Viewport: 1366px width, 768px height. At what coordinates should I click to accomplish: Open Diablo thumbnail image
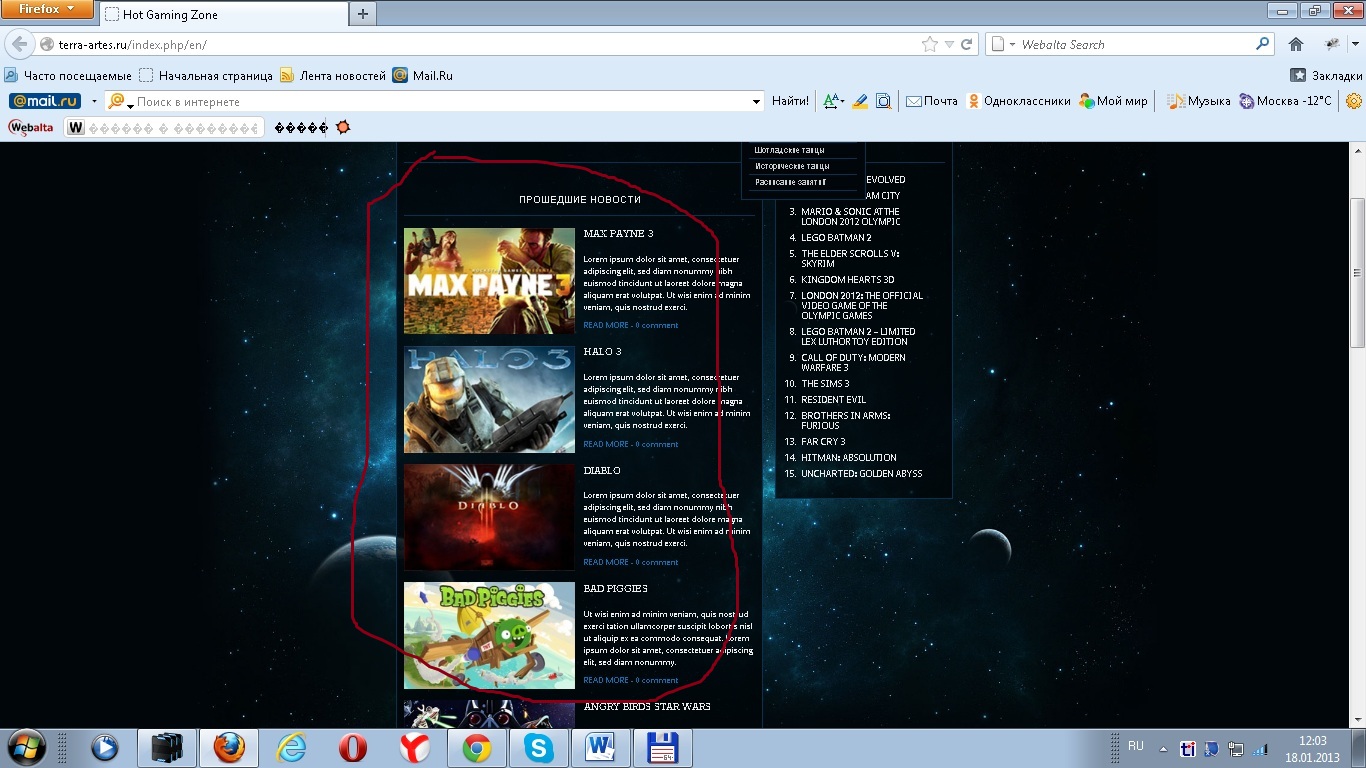pyautogui.click(x=489, y=517)
